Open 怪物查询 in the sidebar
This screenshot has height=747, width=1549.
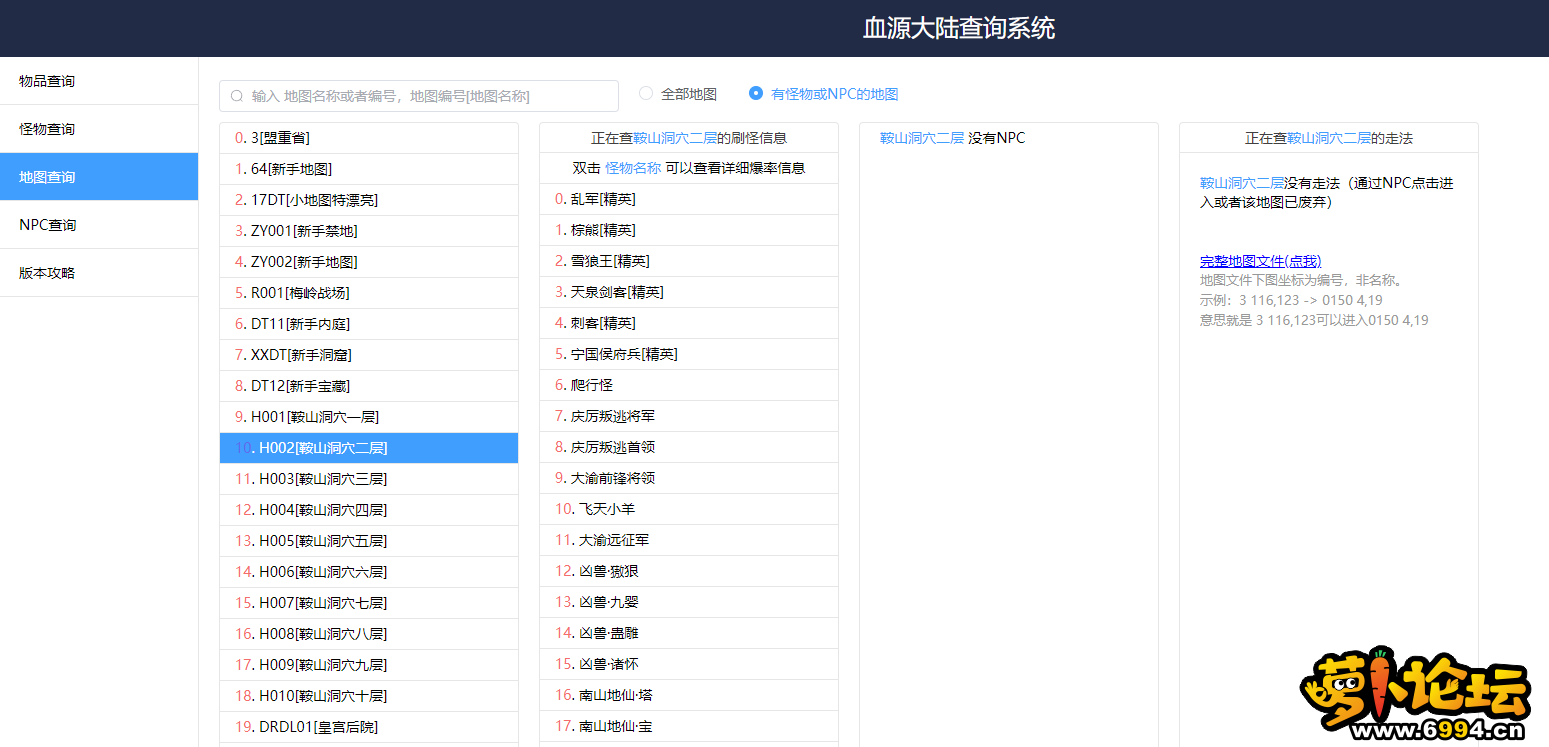[x=99, y=129]
